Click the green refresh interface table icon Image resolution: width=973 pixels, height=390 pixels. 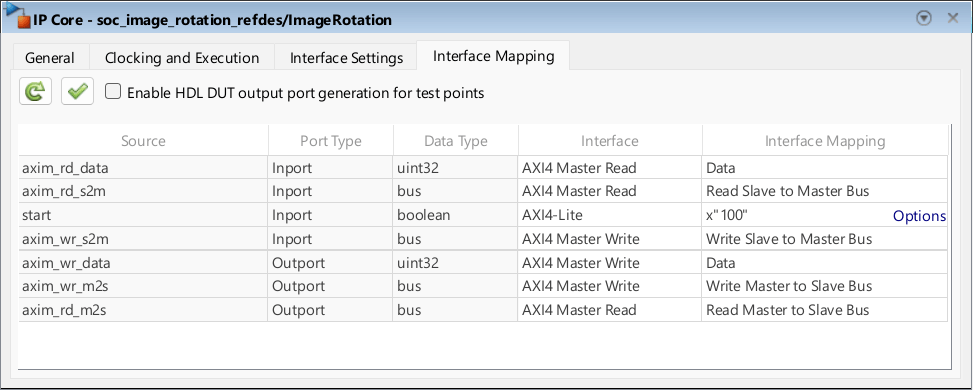click(35, 92)
